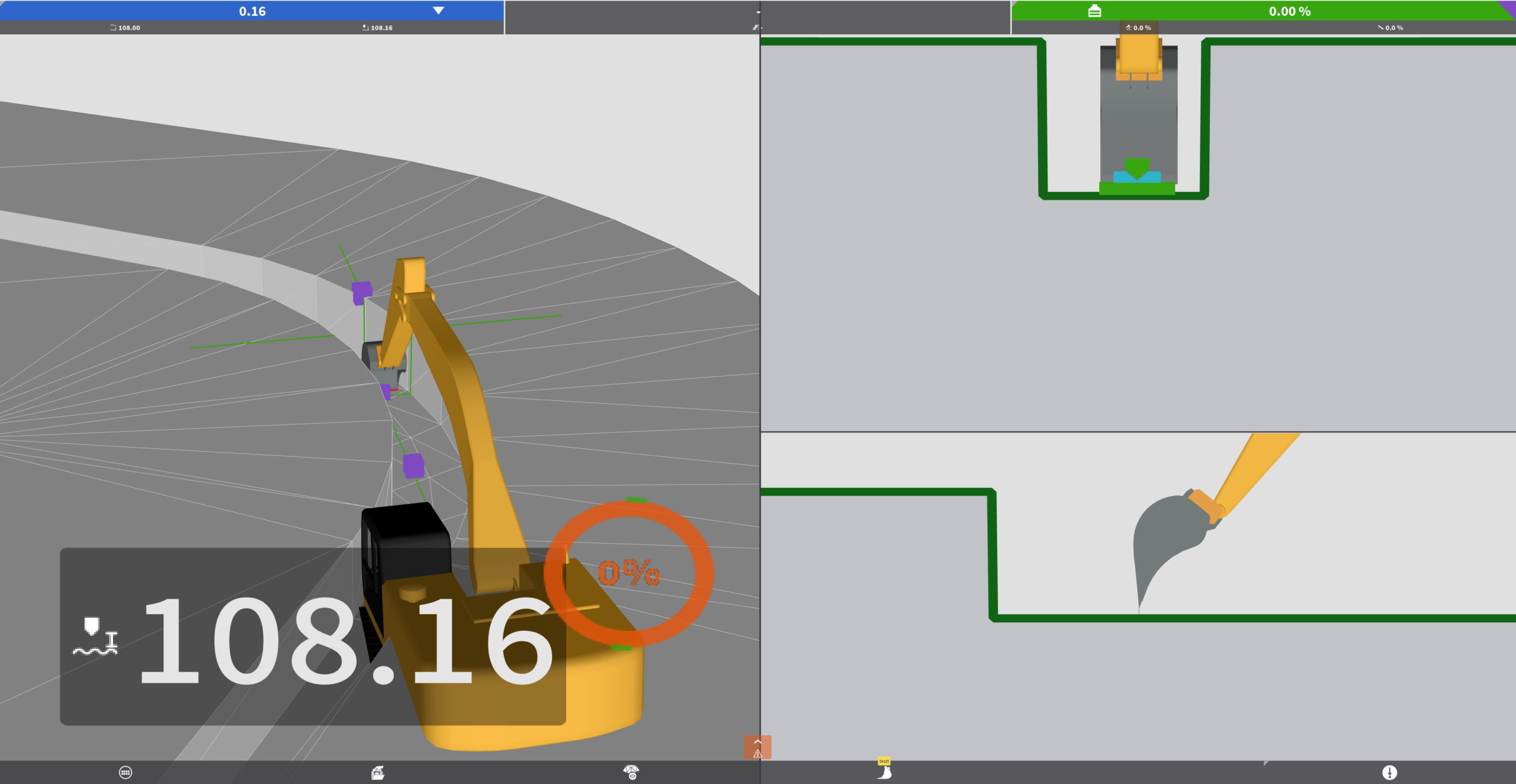Image resolution: width=1516 pixels, height=784 pixels.
Task: Open the view settings eye icon
Action: click(631, 772)
